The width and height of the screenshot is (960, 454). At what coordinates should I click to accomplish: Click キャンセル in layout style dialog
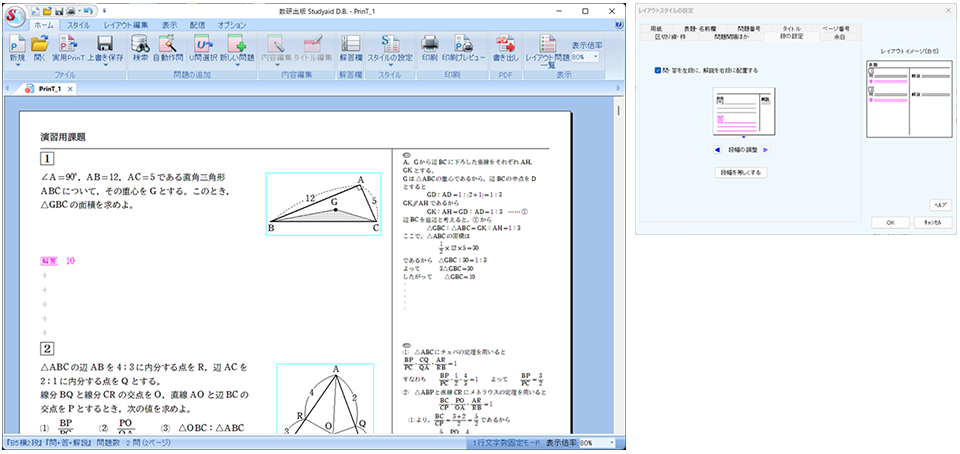pos(933,223)
